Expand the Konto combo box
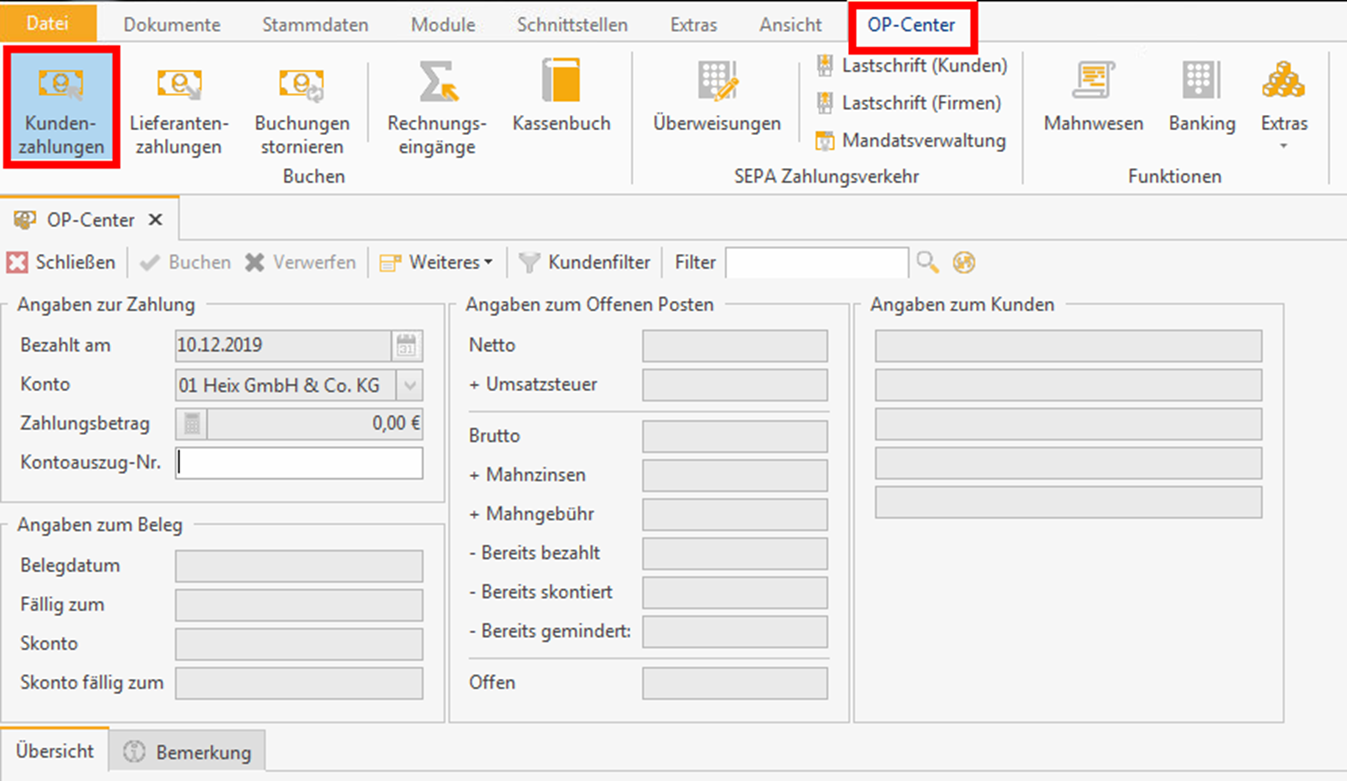Image resolution: width=1347 pixels, height=781 pixels. 410,385
